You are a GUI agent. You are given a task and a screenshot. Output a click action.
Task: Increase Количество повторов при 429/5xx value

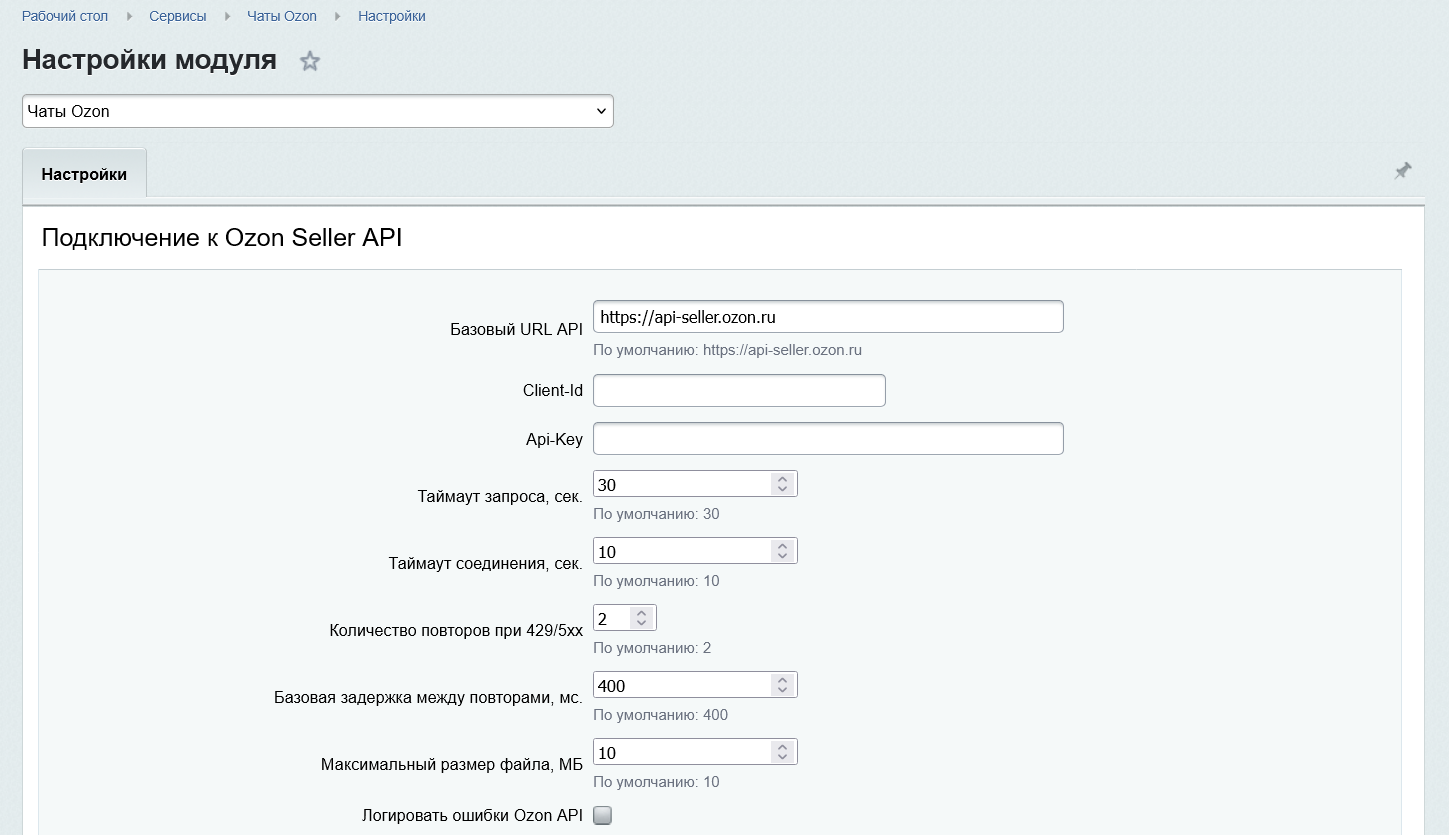tap(641, 613)
